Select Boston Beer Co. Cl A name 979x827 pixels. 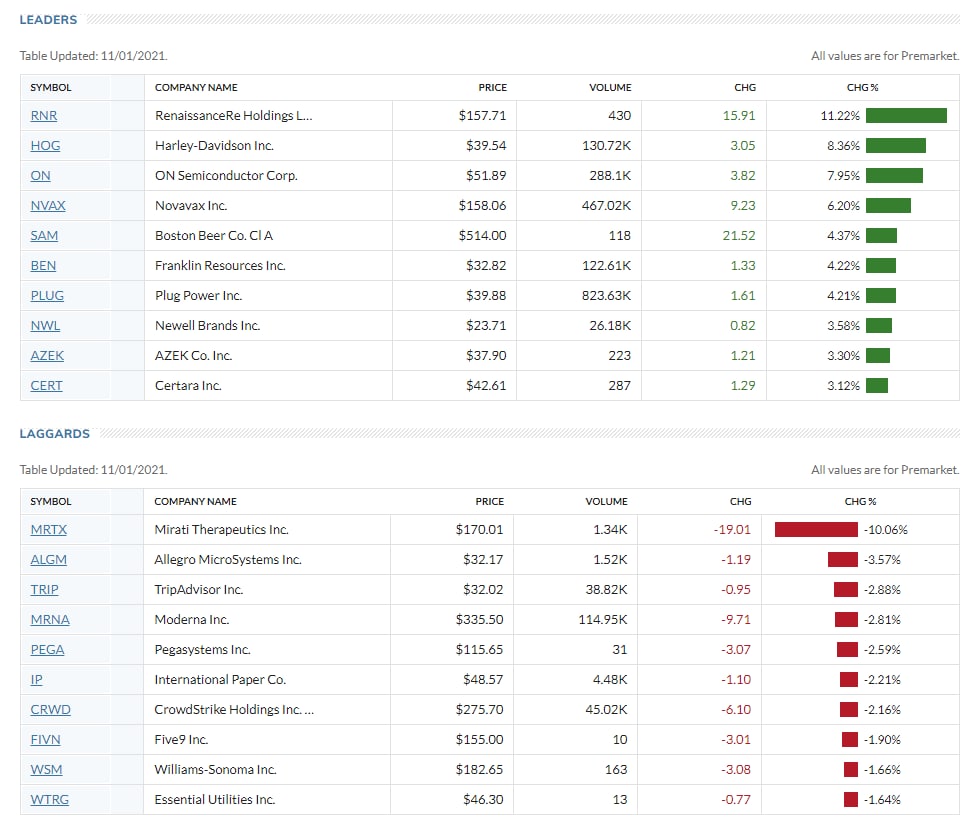[x=214, y=235]
